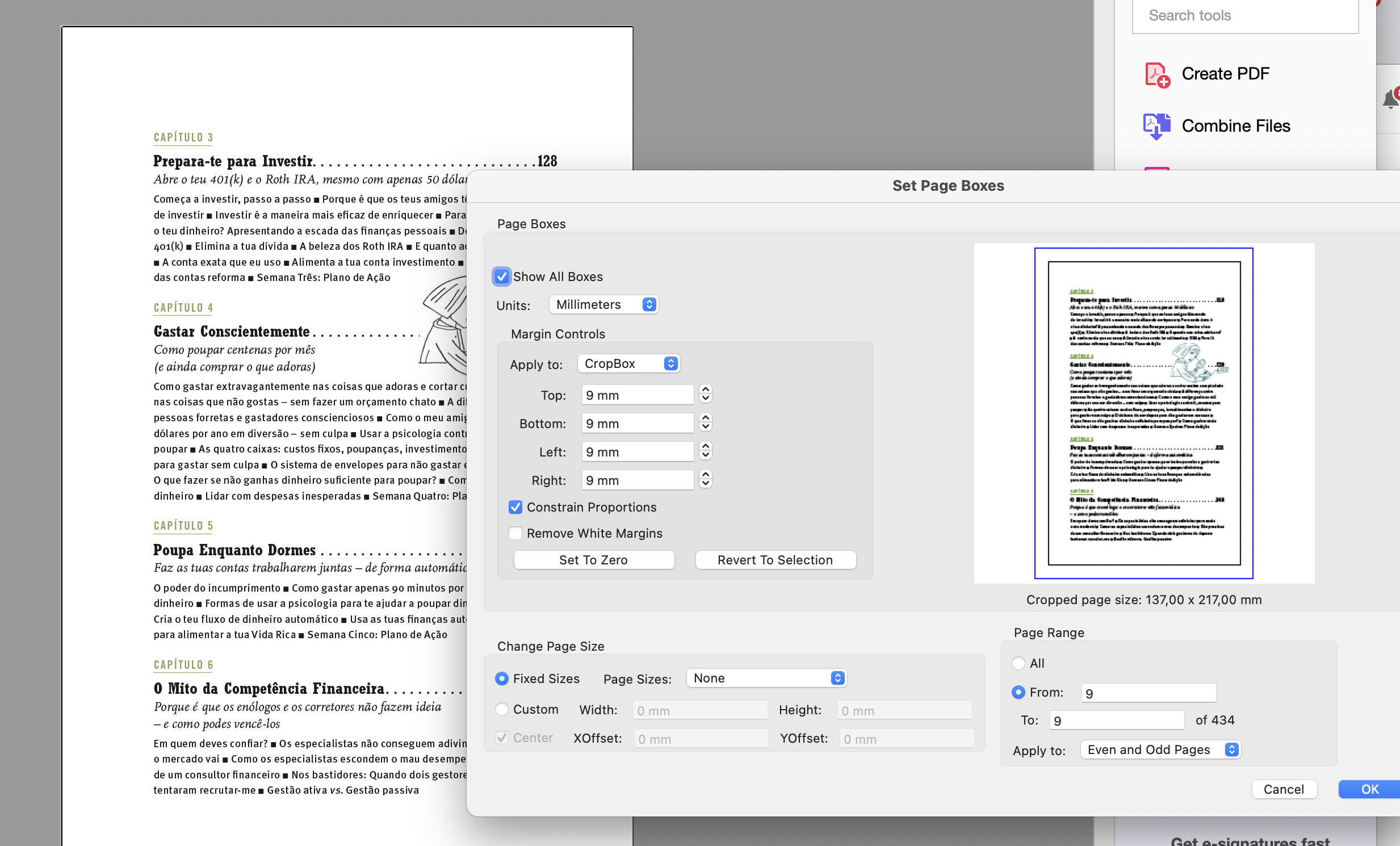Open the Units Millimeters dropdown

coord(604,304)
